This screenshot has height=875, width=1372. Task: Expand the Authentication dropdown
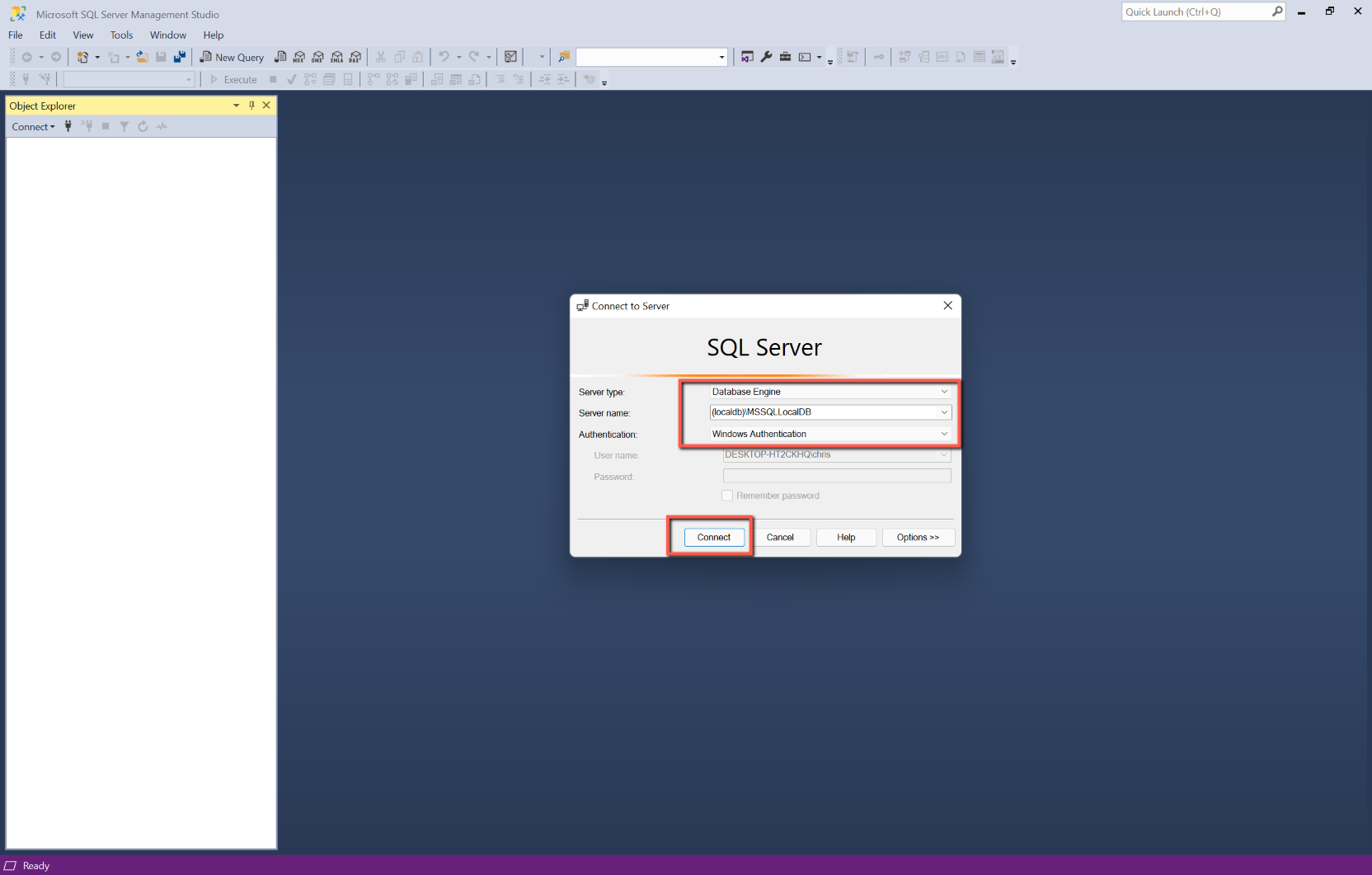pos(944,434)
